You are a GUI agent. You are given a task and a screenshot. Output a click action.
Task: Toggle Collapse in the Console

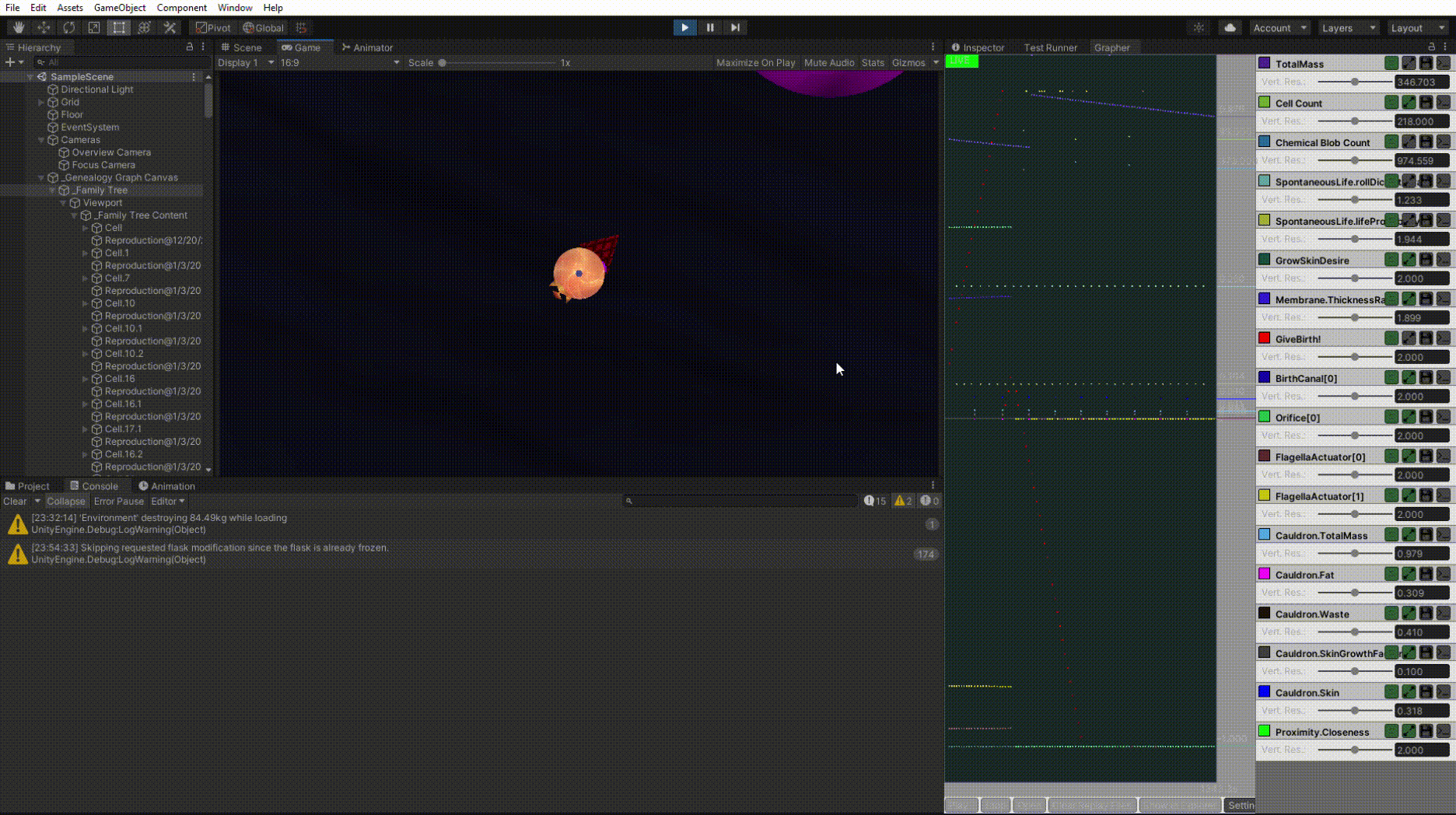point(65,501)
